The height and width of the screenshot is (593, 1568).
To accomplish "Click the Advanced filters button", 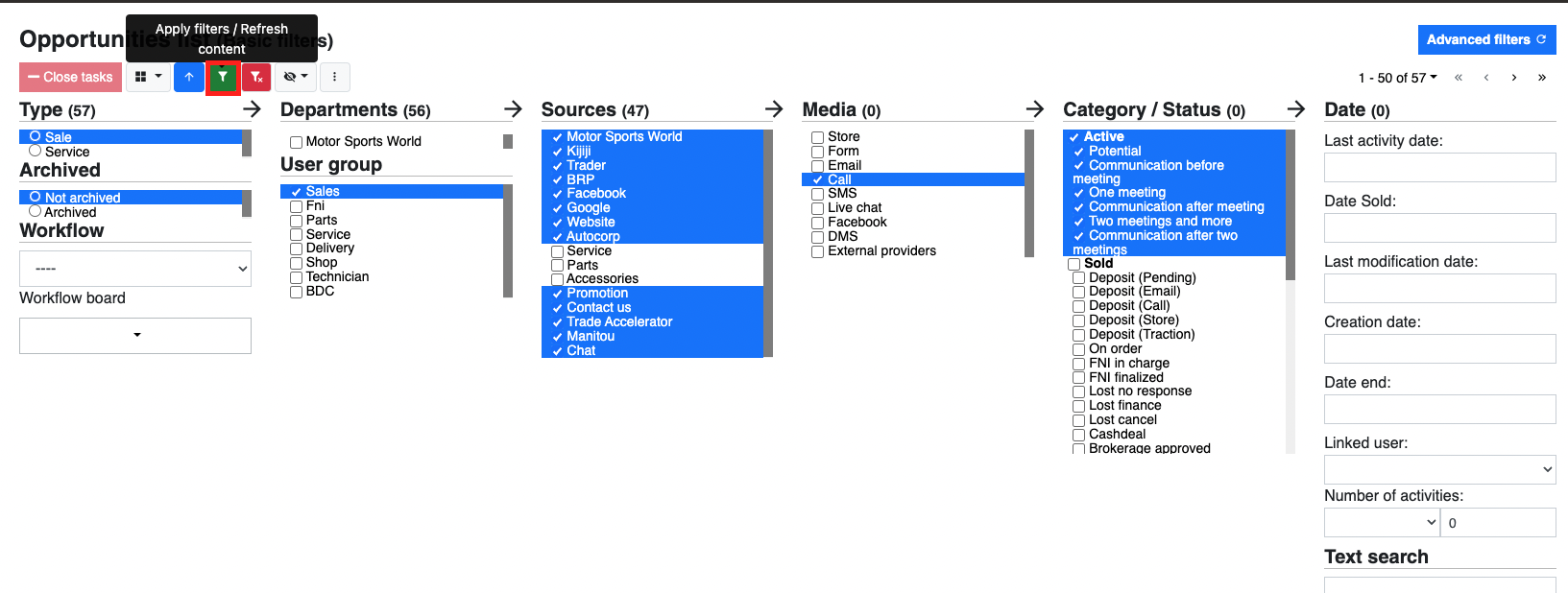I will pyautogui.click(x=1485, y=39).
